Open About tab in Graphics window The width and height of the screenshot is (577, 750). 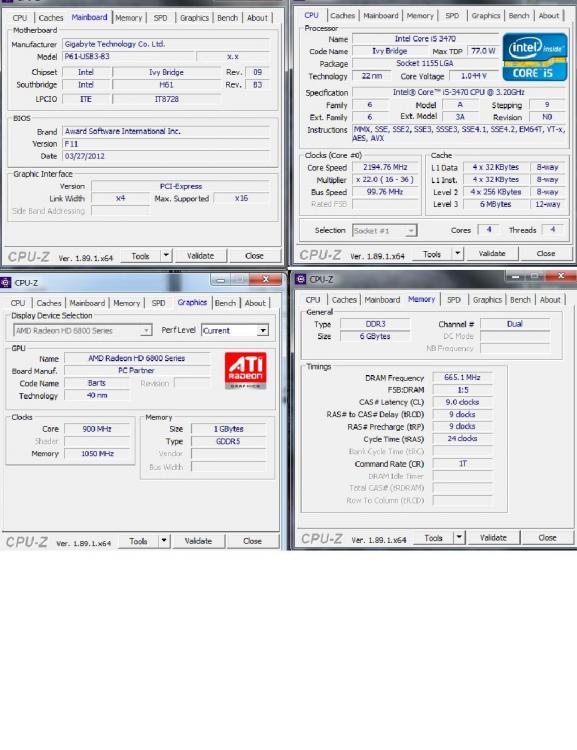(255, 303)
